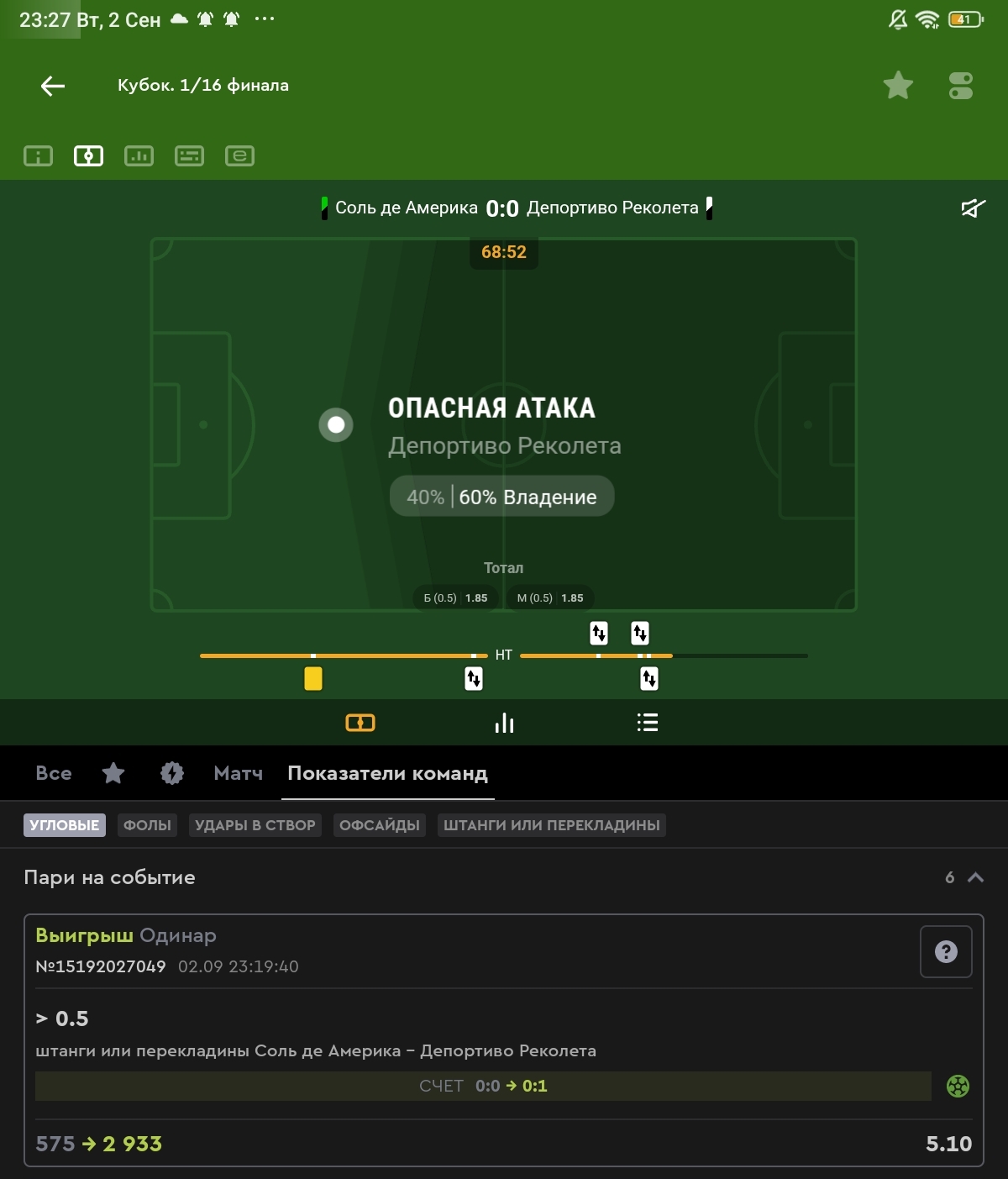Viewport: 1008px width, 1179px height.
Task: Add match to favorites with star icon
Action: pyautogui.click(x=898, y=86)
